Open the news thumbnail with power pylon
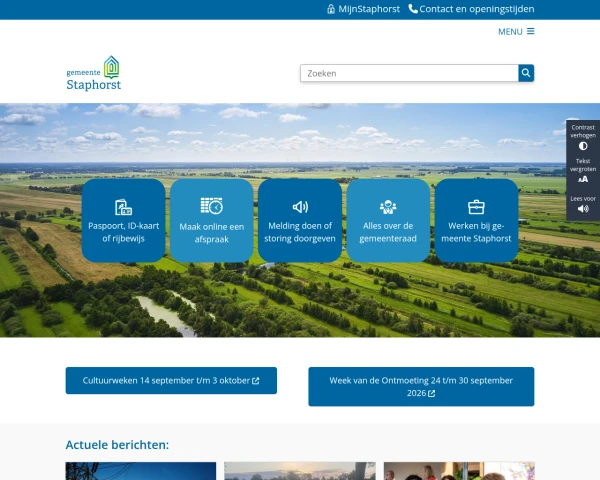This screenshot has width=600, height=480. tap(141, 471)
